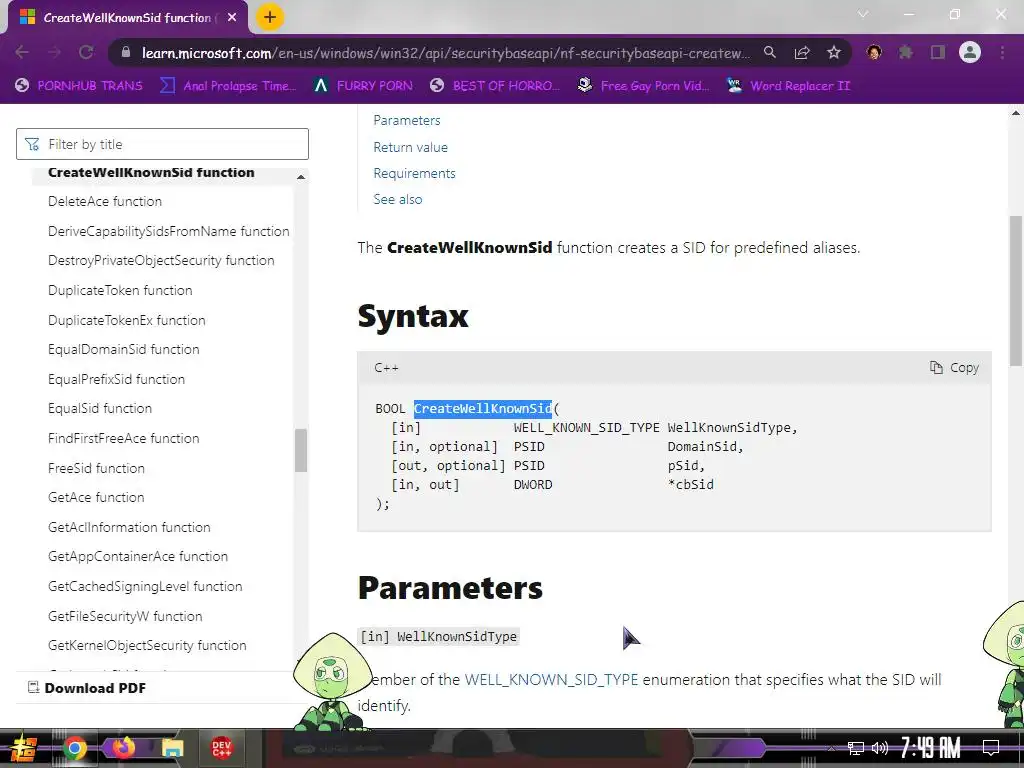This screenshot has height=768, width=1024.
Task: Click the page vertical scrollbar thumb
Action: click(1016, 291)
